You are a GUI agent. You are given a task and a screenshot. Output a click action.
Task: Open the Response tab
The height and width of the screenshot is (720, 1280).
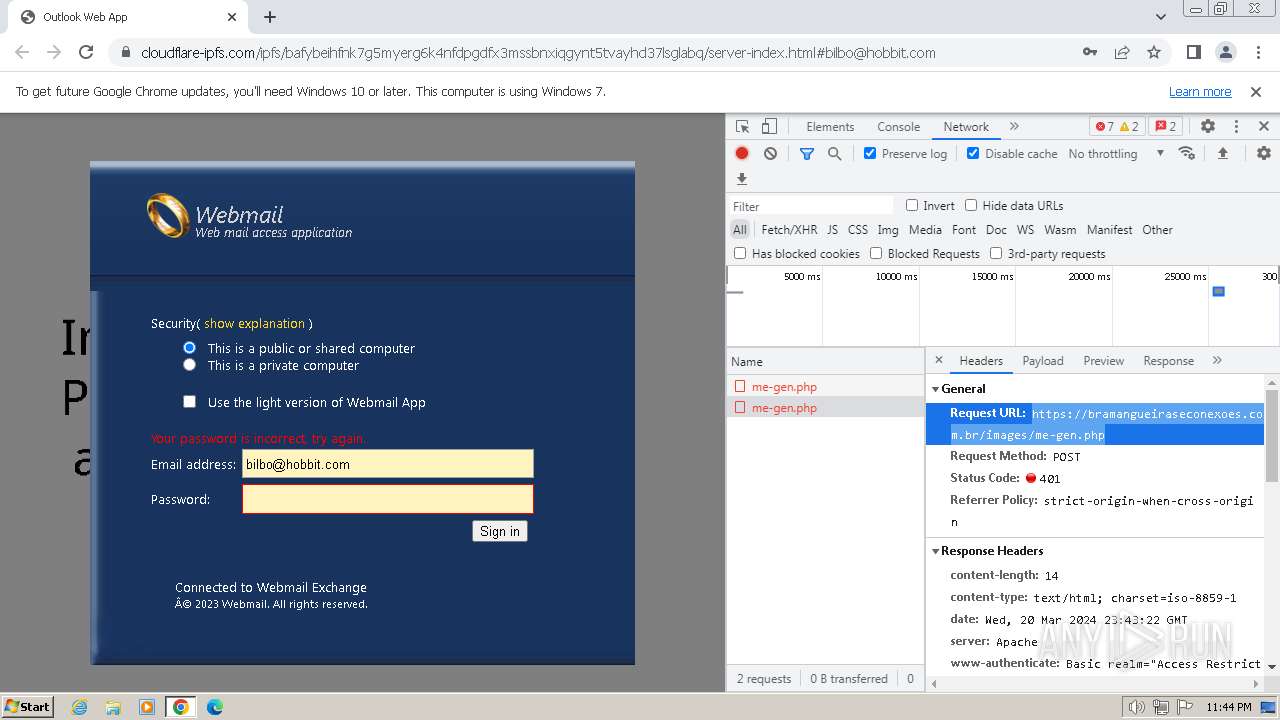click(1168, 360)
